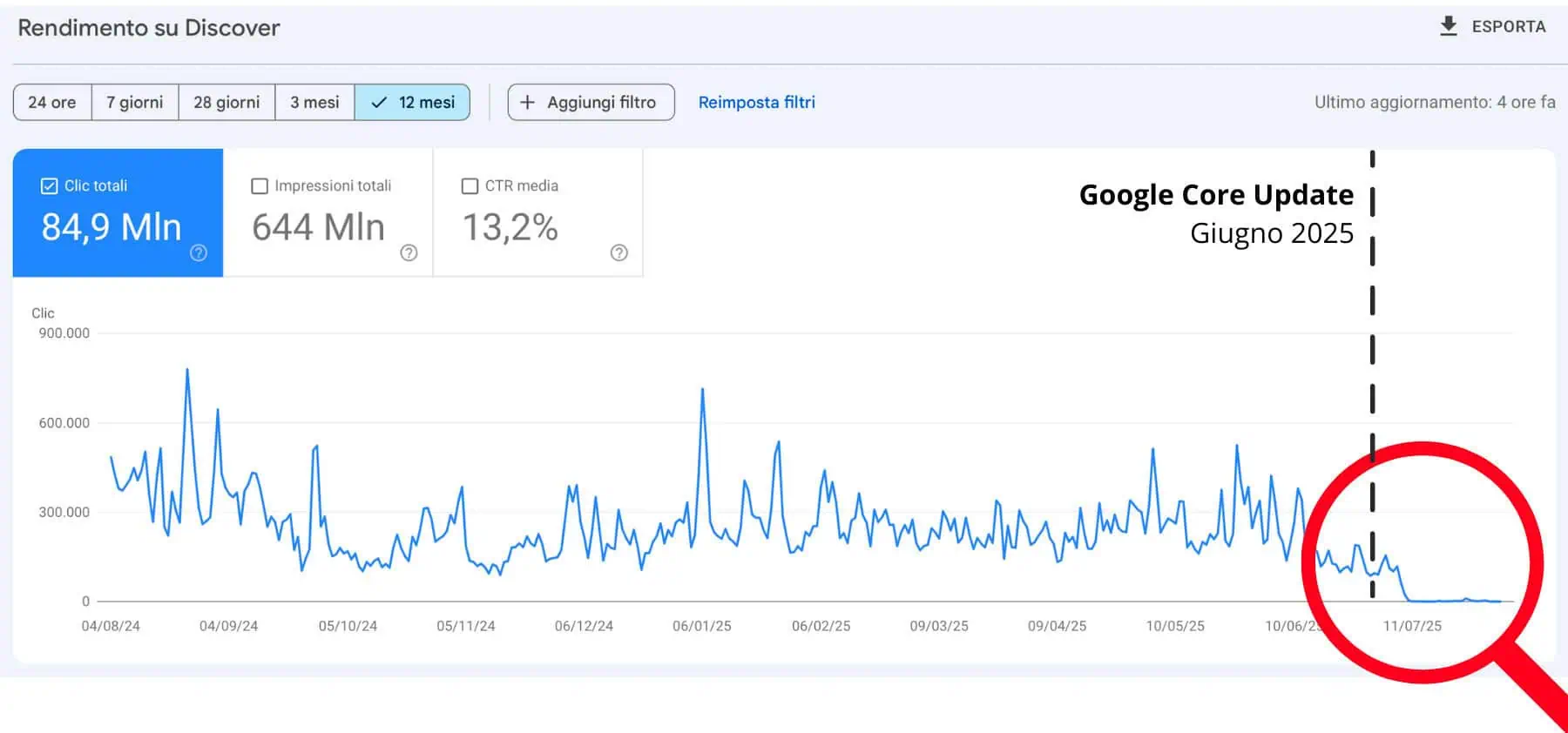Click the 04/08/24 date label
Screen dimensions: 1568x733
pos(111,626)
